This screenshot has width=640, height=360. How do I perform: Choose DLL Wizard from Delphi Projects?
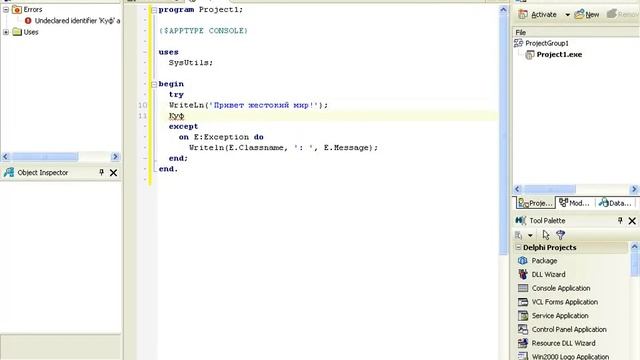pos(542,274)
